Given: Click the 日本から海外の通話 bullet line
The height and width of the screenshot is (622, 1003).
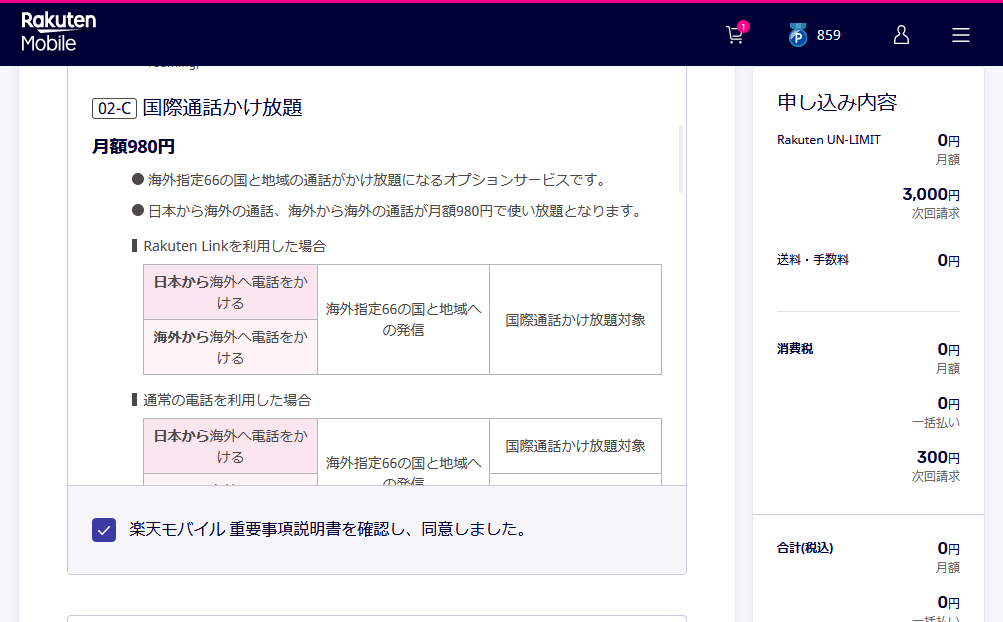Looking at the screenshot, I should point(395,211).
